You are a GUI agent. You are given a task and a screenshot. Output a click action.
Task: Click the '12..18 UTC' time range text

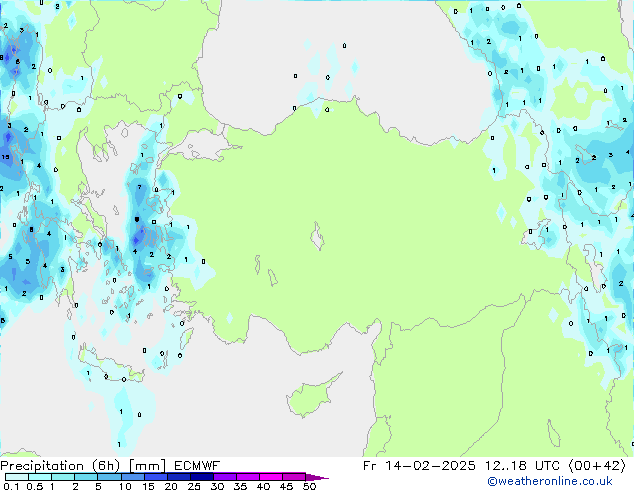click(x=523, y=466)
